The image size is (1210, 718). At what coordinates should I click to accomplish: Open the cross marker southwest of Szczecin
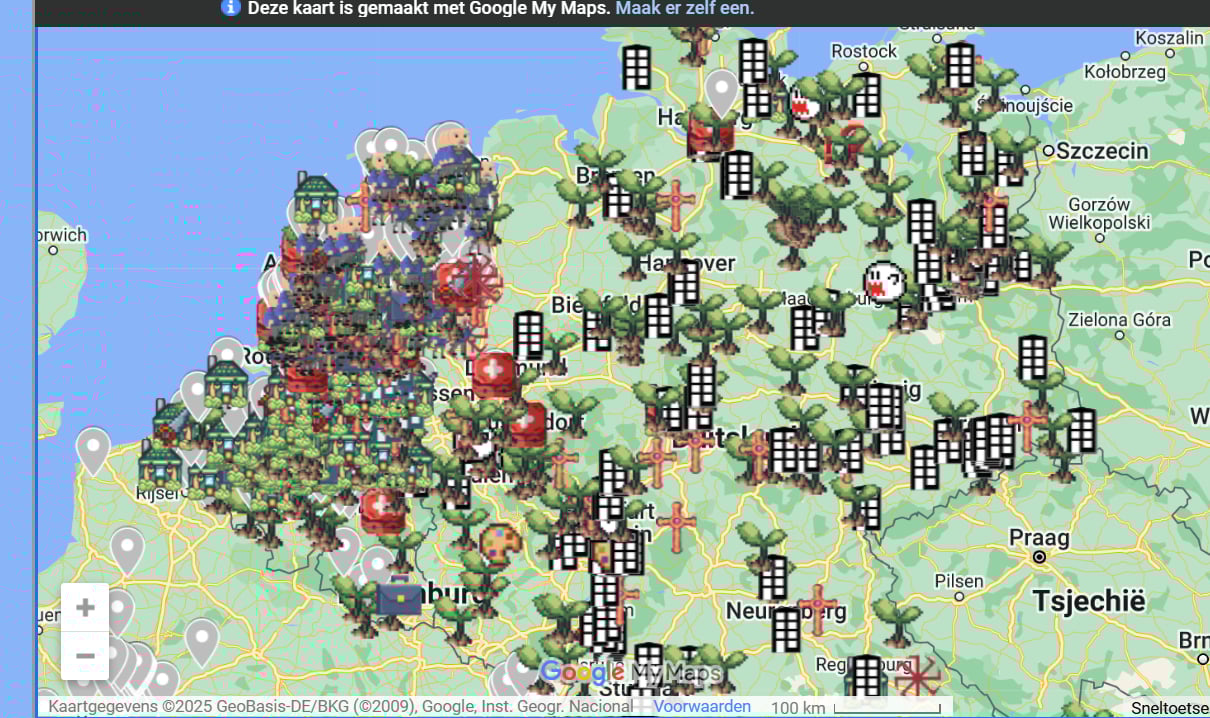point(991,211)
